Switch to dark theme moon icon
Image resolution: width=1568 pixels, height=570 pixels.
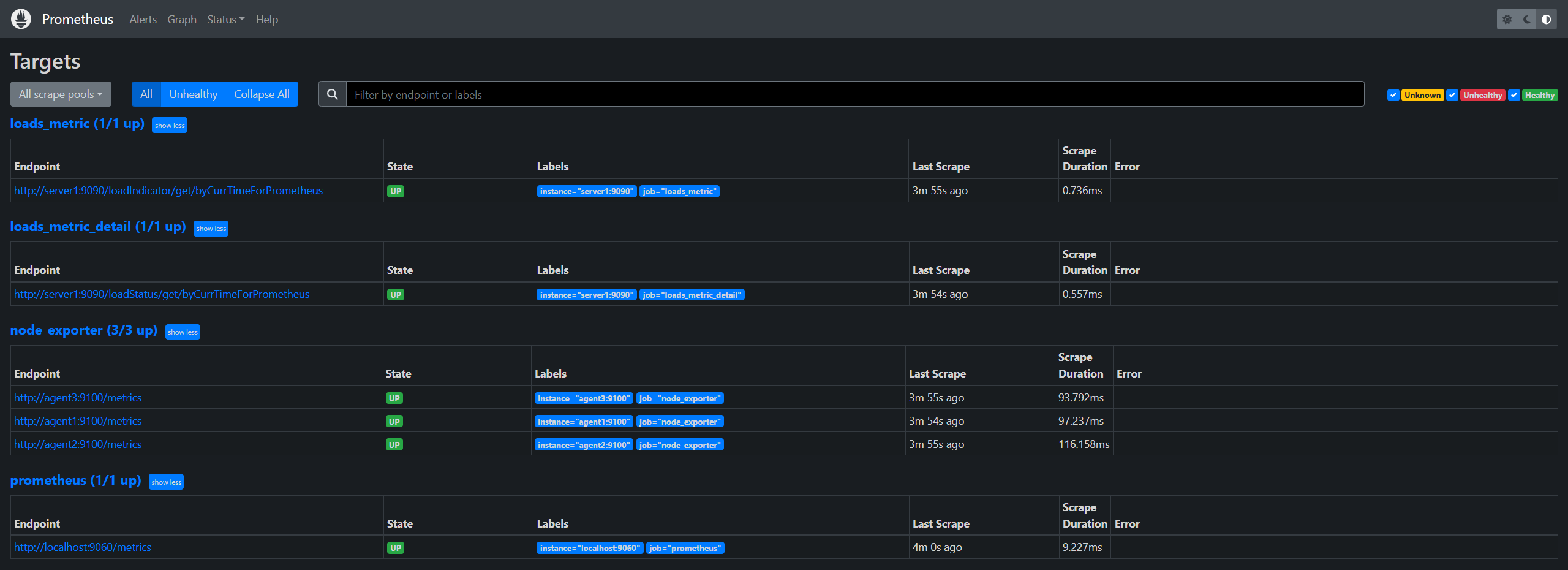point(1527,20)
